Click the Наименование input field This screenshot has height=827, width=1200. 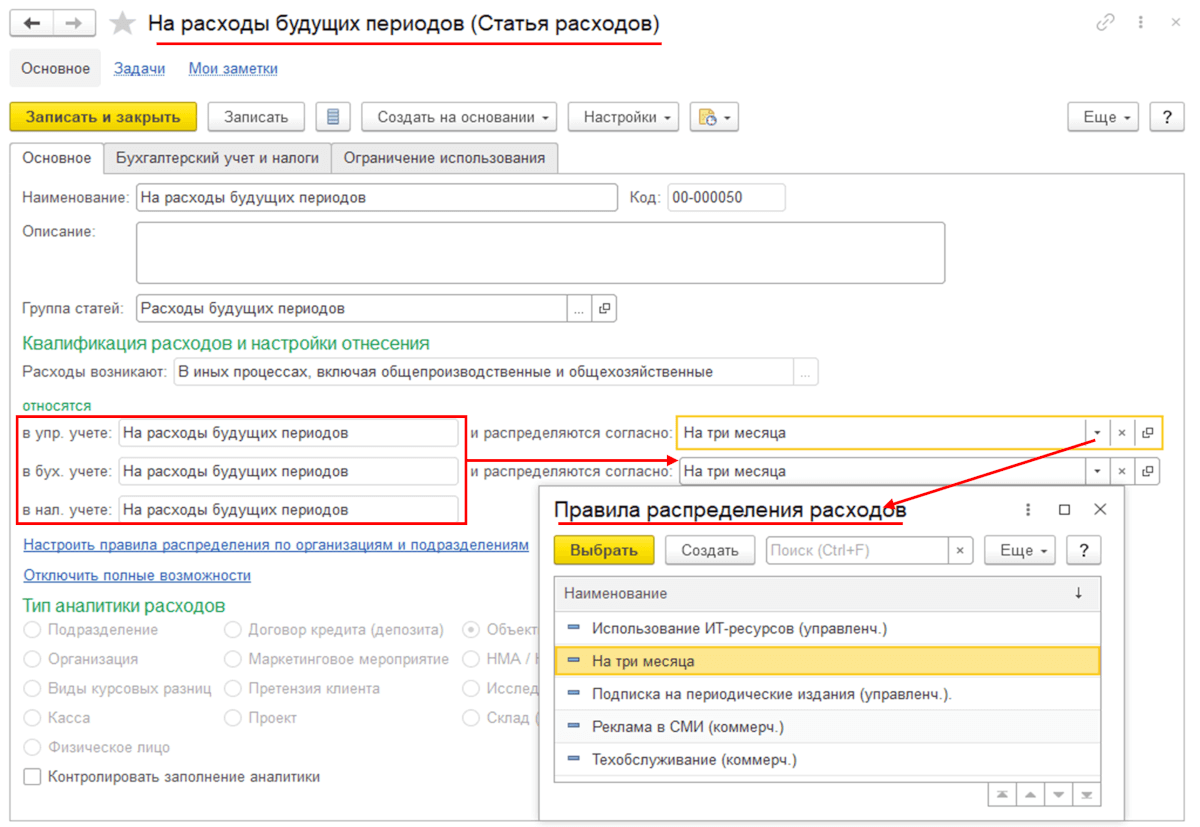tap(377, 197)
